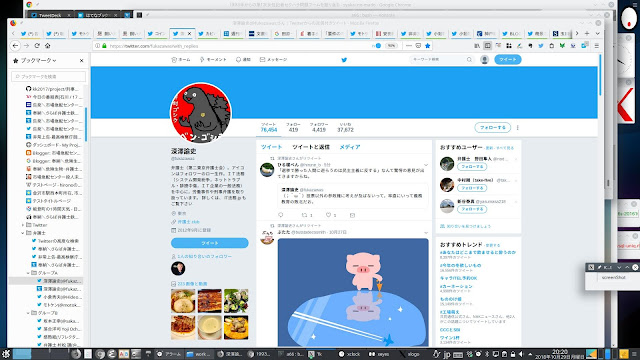Collapse the 弁護士 bookmark folder
640x360 pixels.
(23, 233)
